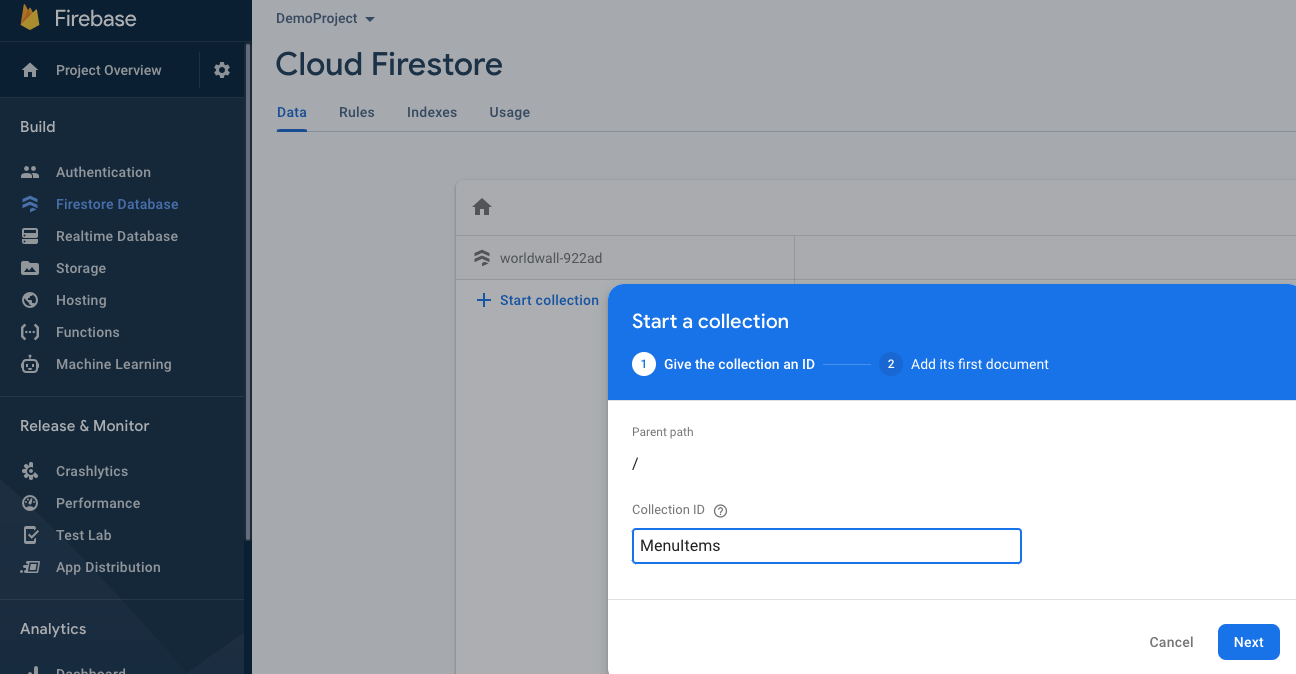Open Performance in the sidebar
The width and height of the screenshot is (1296, 674).
(98, 503)
